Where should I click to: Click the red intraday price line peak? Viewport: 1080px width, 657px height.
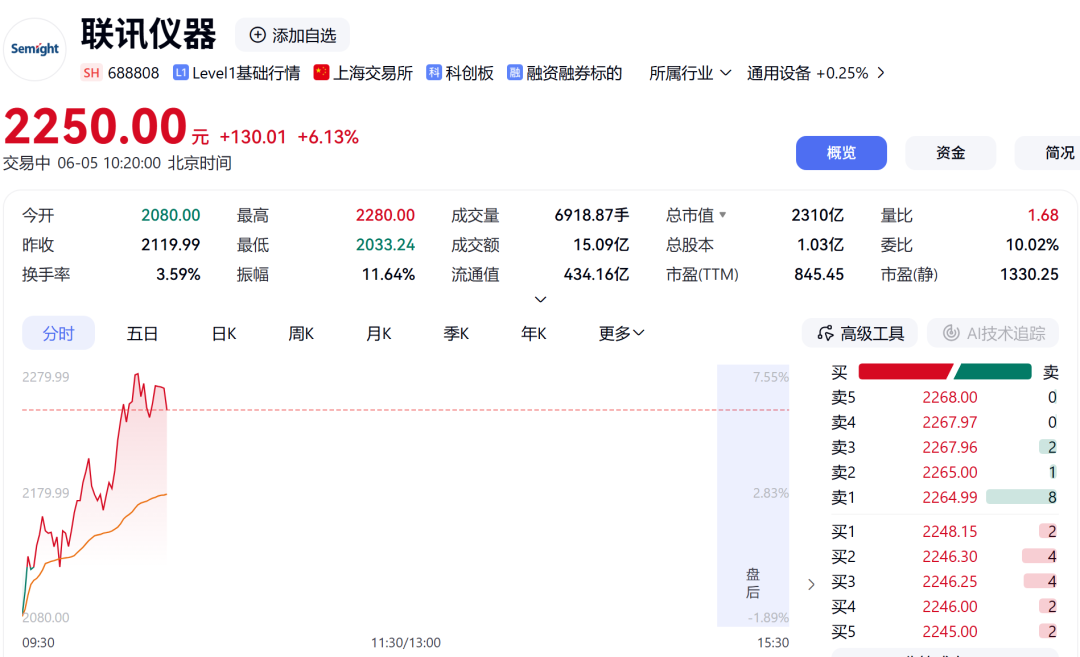click(x=137, y=375)
